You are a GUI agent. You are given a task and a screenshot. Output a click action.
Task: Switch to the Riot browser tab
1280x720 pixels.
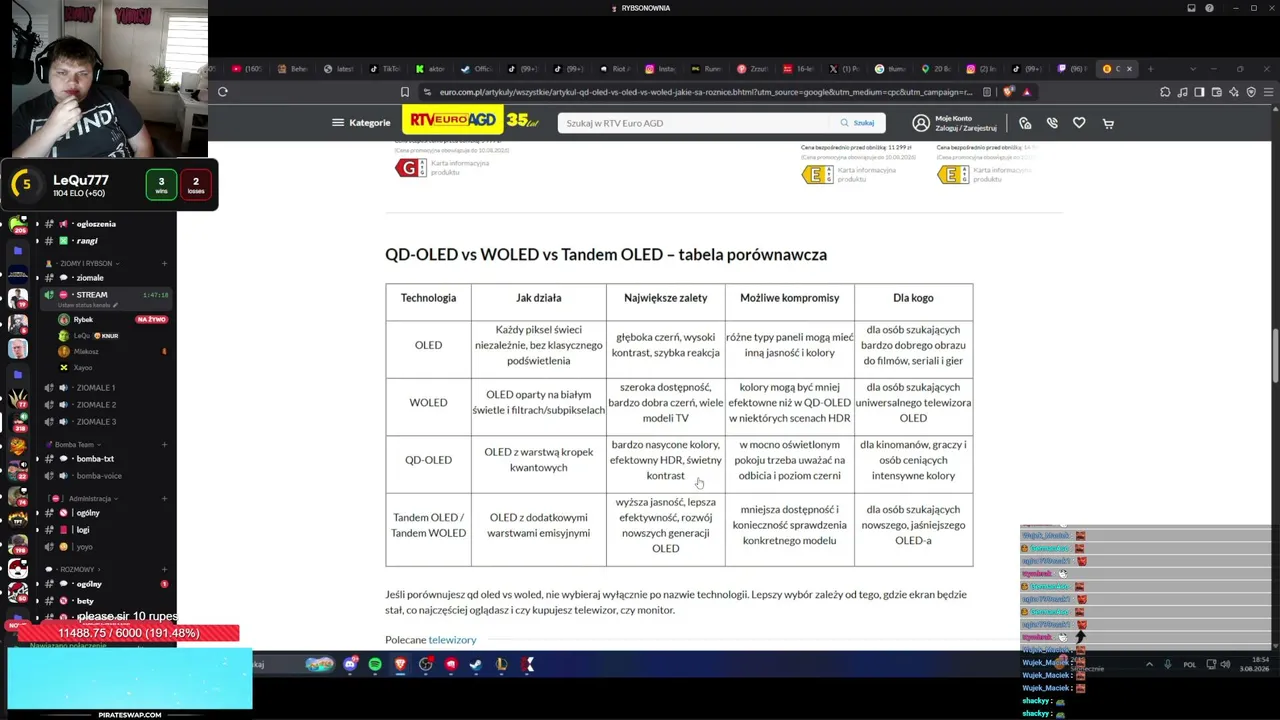tap(614, 69)
